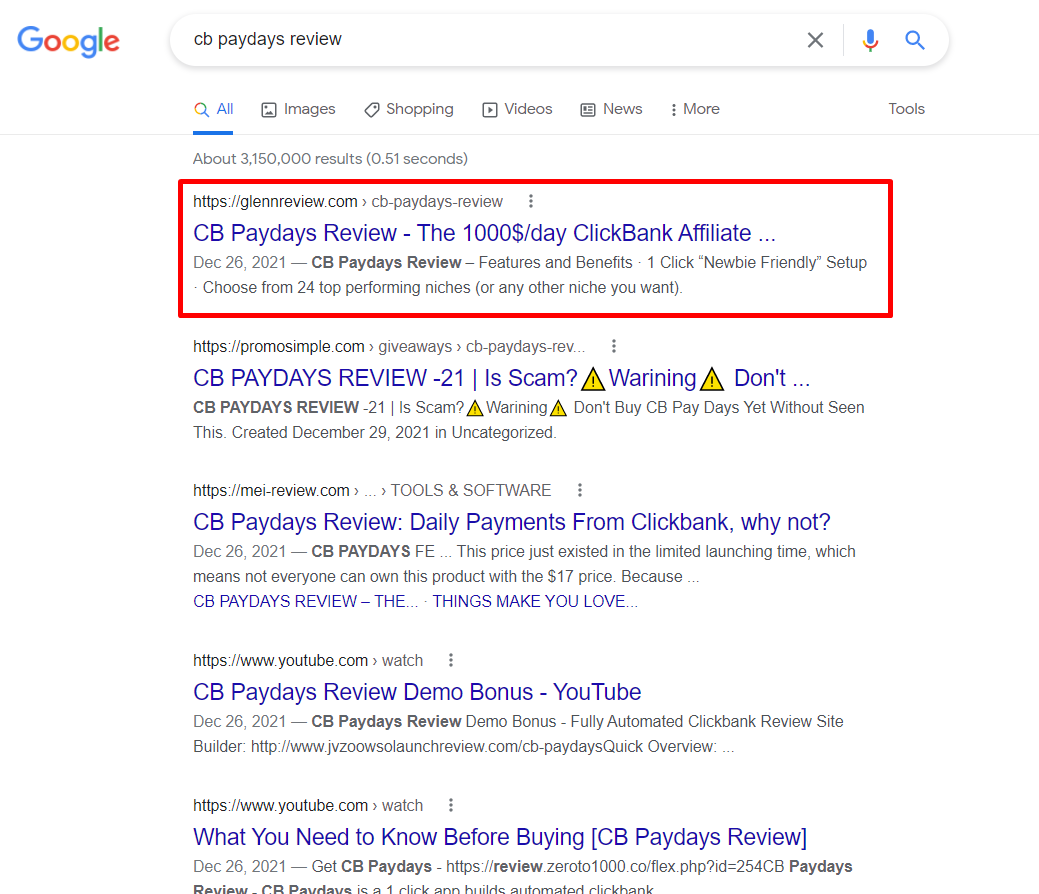Open the Videos tab

pyautogui.click(x=517, y=109)
